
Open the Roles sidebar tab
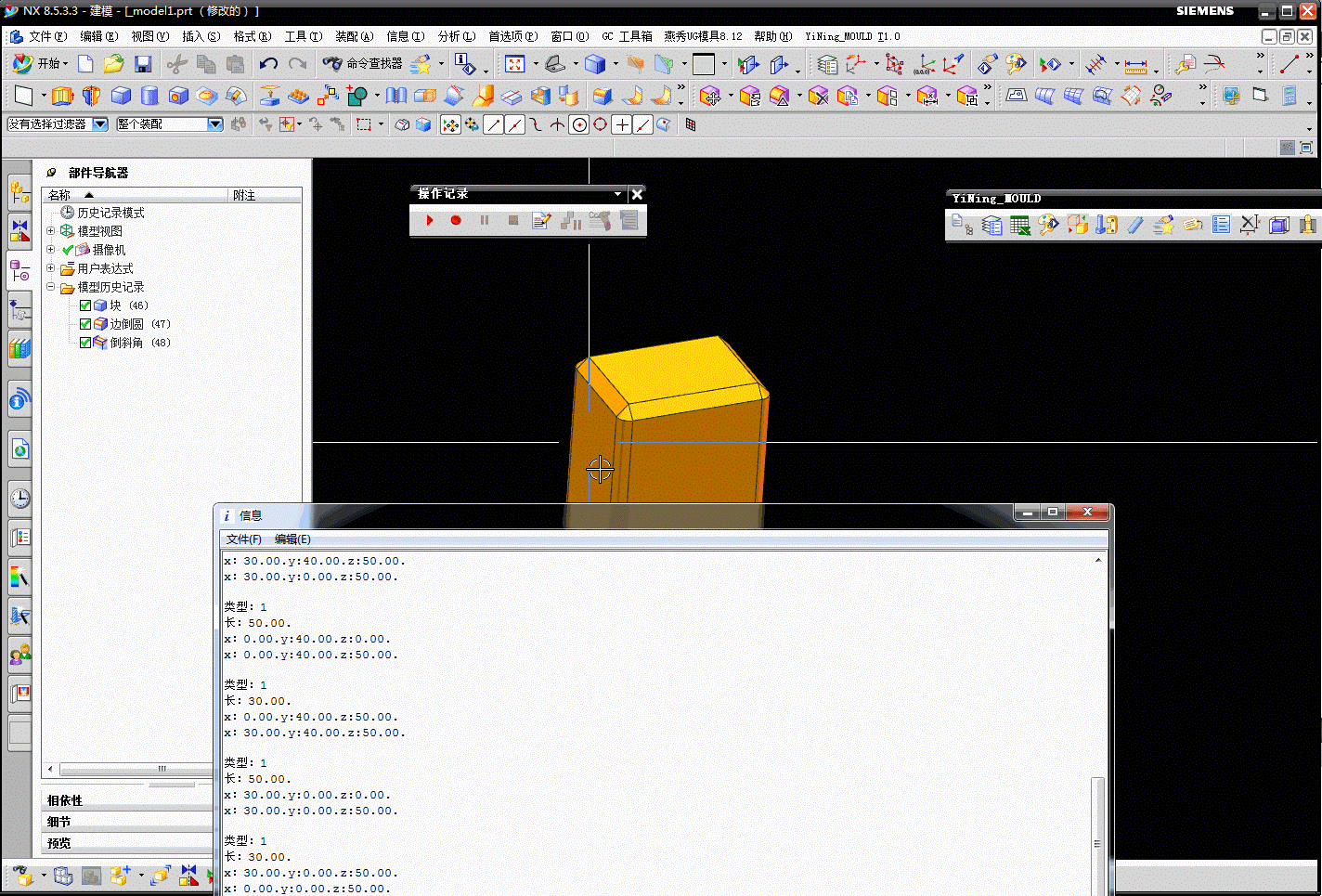coord(19,655)
